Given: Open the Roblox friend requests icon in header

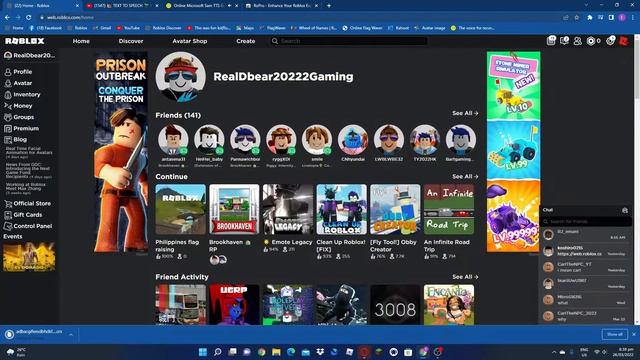Looking at the screenshot, I should click(578, 41).
